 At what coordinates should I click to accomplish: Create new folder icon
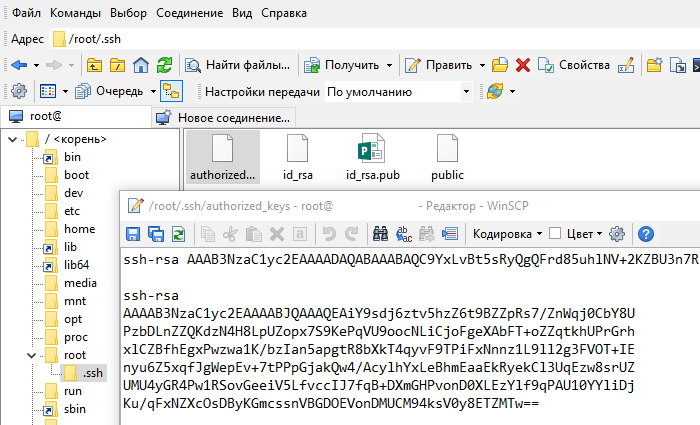click(654, 65)
